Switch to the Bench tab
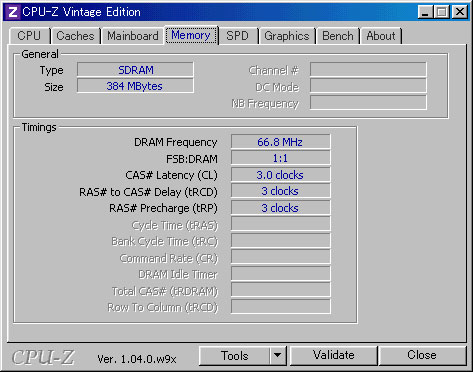This screenshot has height=372, width=473. point(338,36)
